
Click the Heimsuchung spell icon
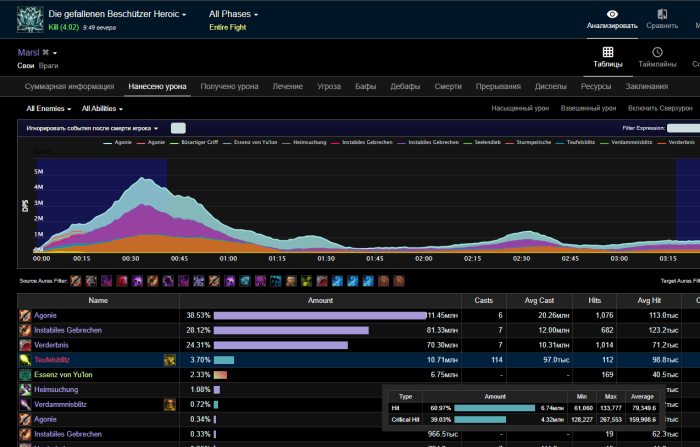coord(25,389)
